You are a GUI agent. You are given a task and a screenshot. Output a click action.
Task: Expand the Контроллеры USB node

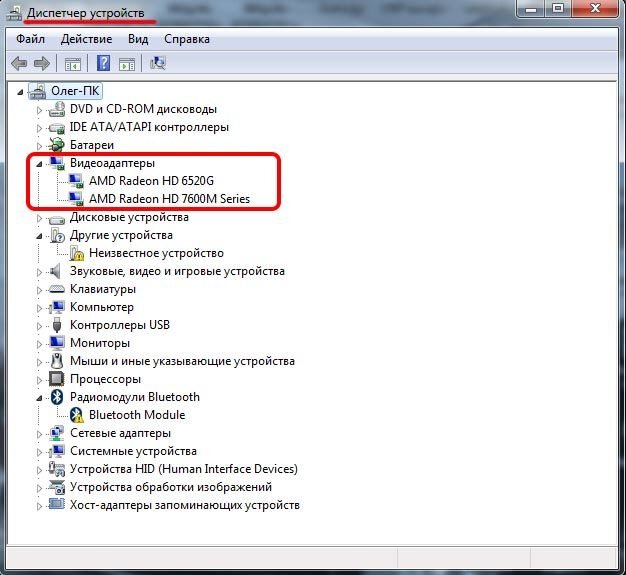(x=39, y=326)
